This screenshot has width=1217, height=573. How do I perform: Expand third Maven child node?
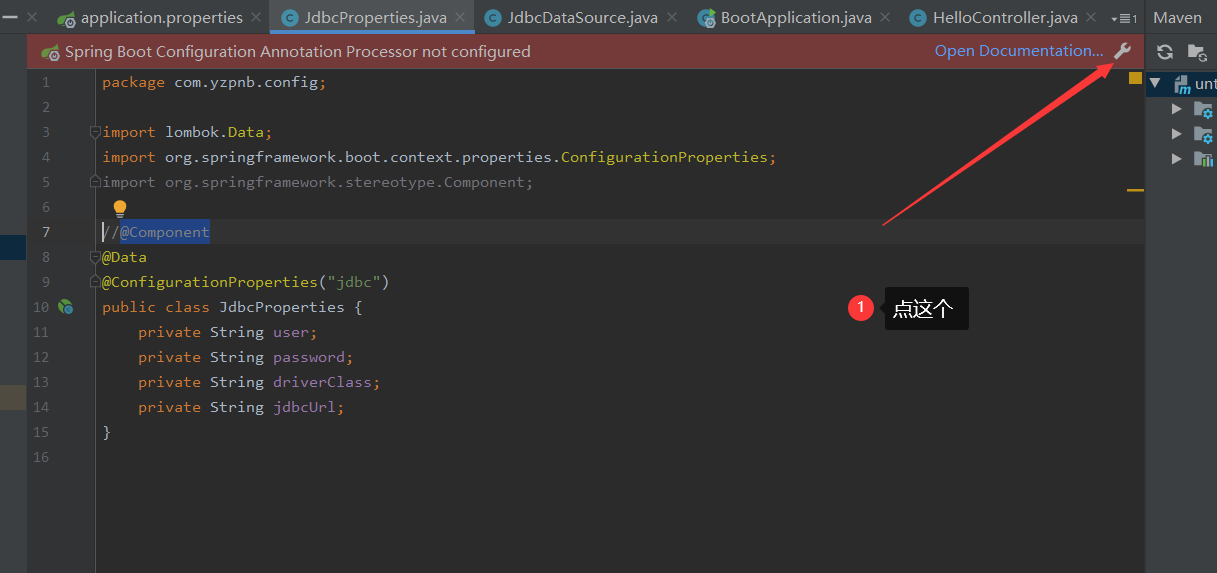(1177, 158)
